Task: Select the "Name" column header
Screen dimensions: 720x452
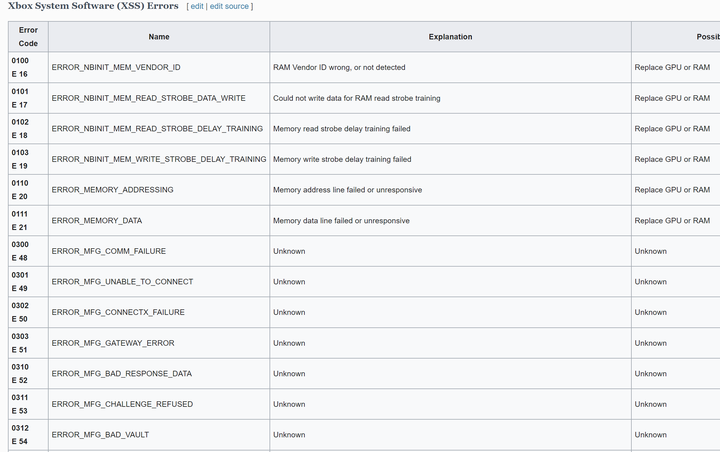Action: click(159, 37)
